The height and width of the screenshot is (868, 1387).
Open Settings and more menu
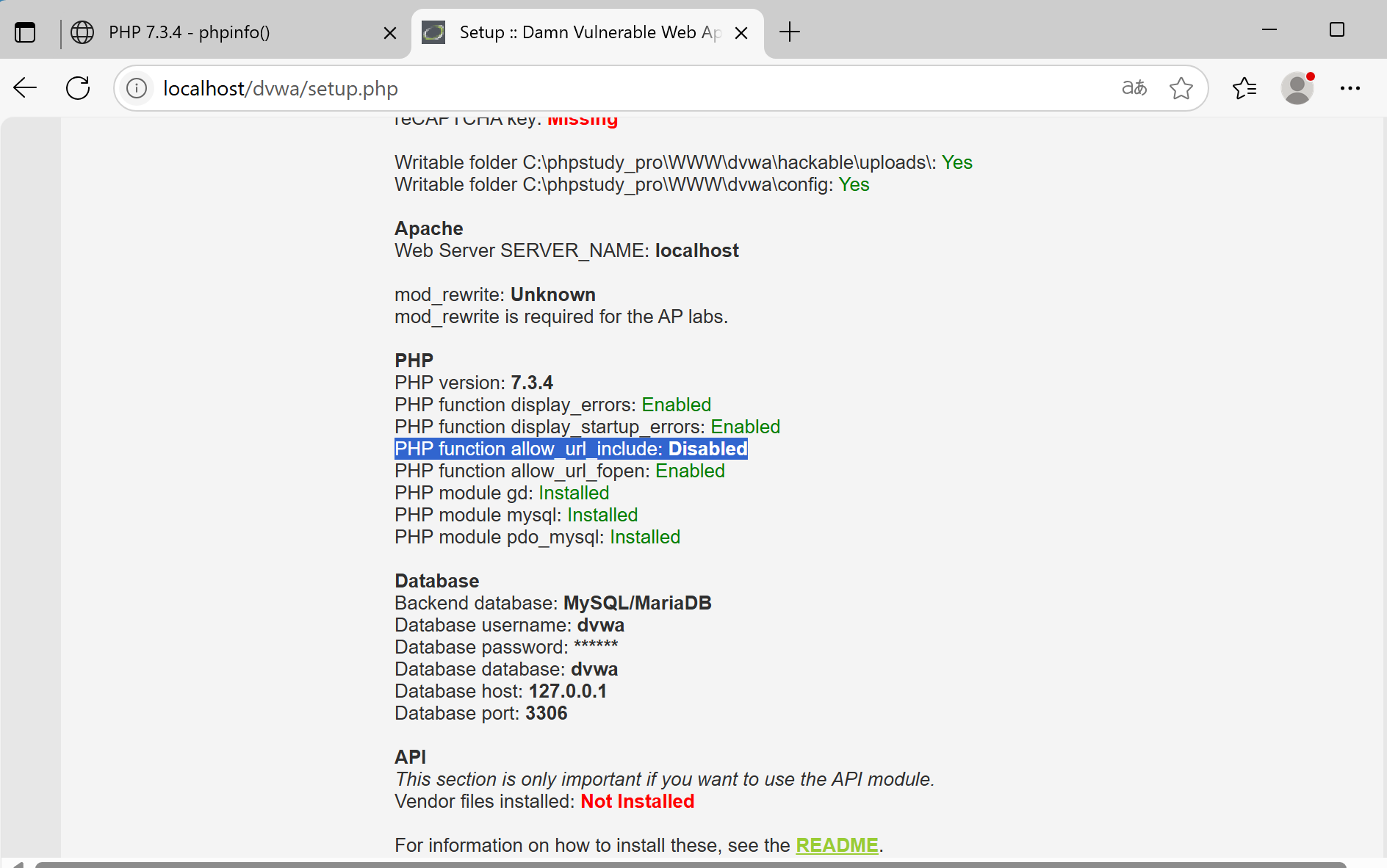pos(1350,88)
